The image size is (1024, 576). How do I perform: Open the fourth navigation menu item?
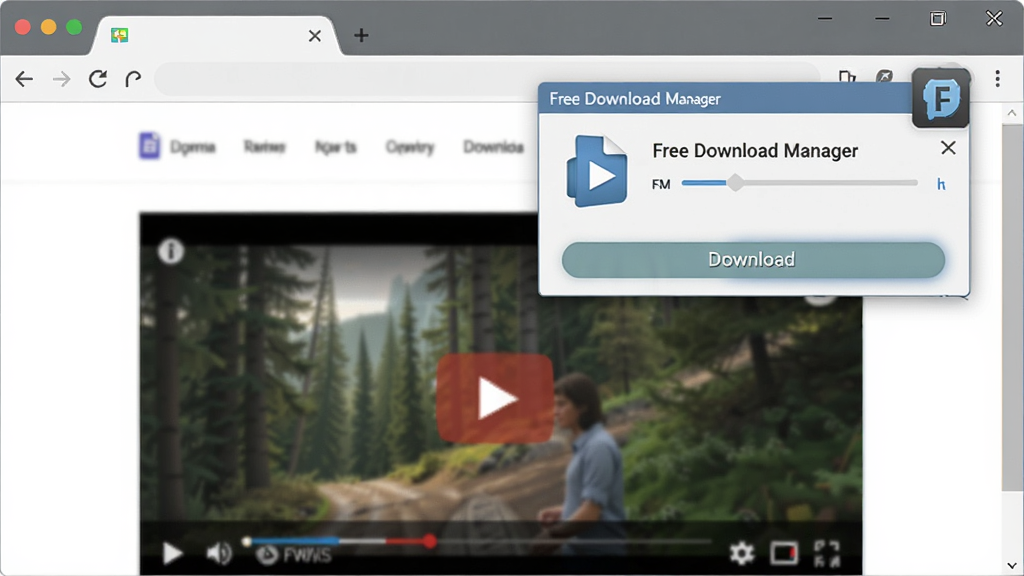[409, 147]
